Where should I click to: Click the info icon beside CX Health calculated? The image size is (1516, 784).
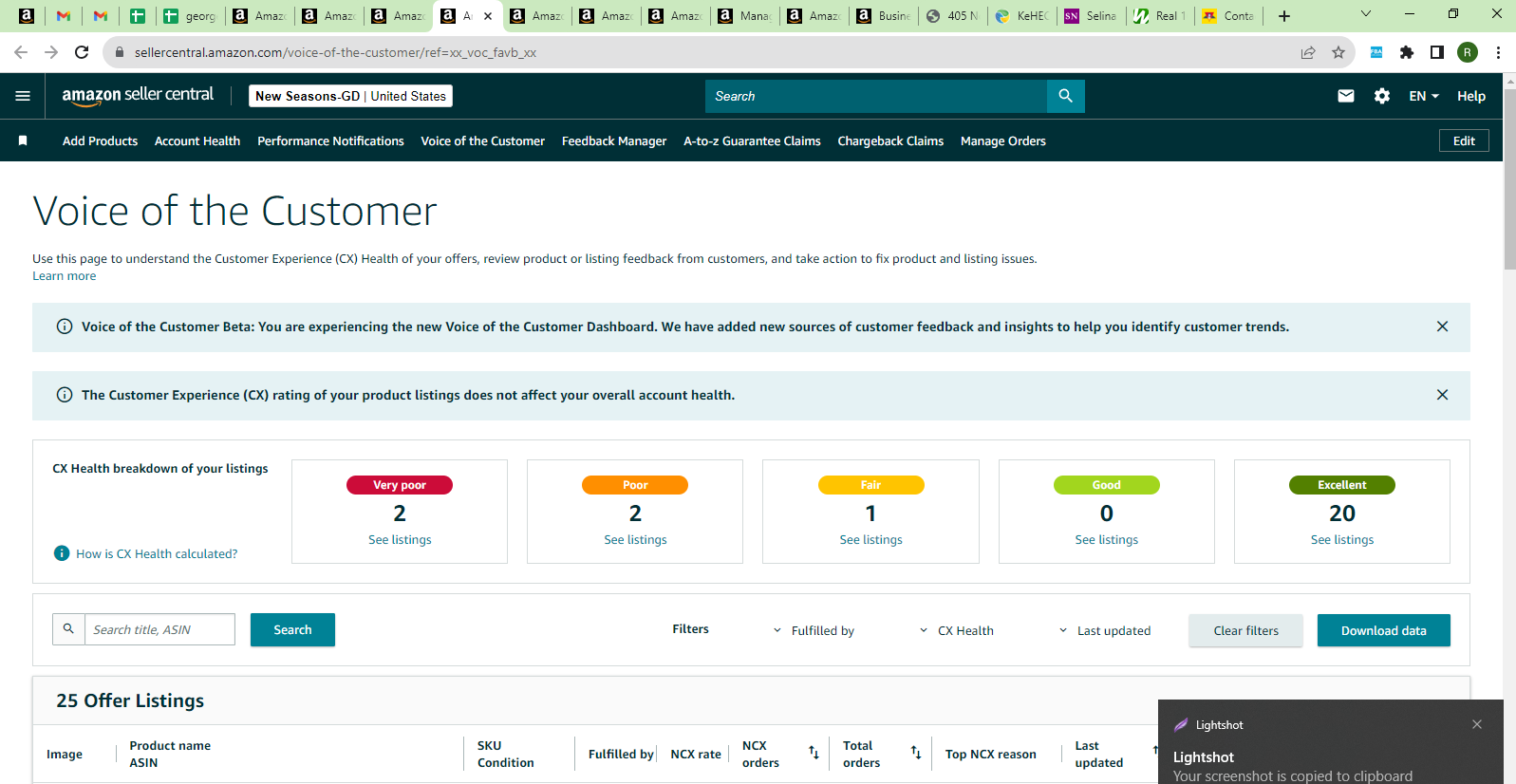(x=62, y=553)
